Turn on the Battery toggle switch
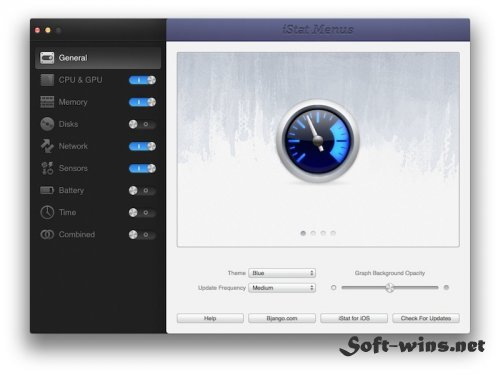Image resolution: width=500 pixels, height=375 pixels. click(142, 190)
